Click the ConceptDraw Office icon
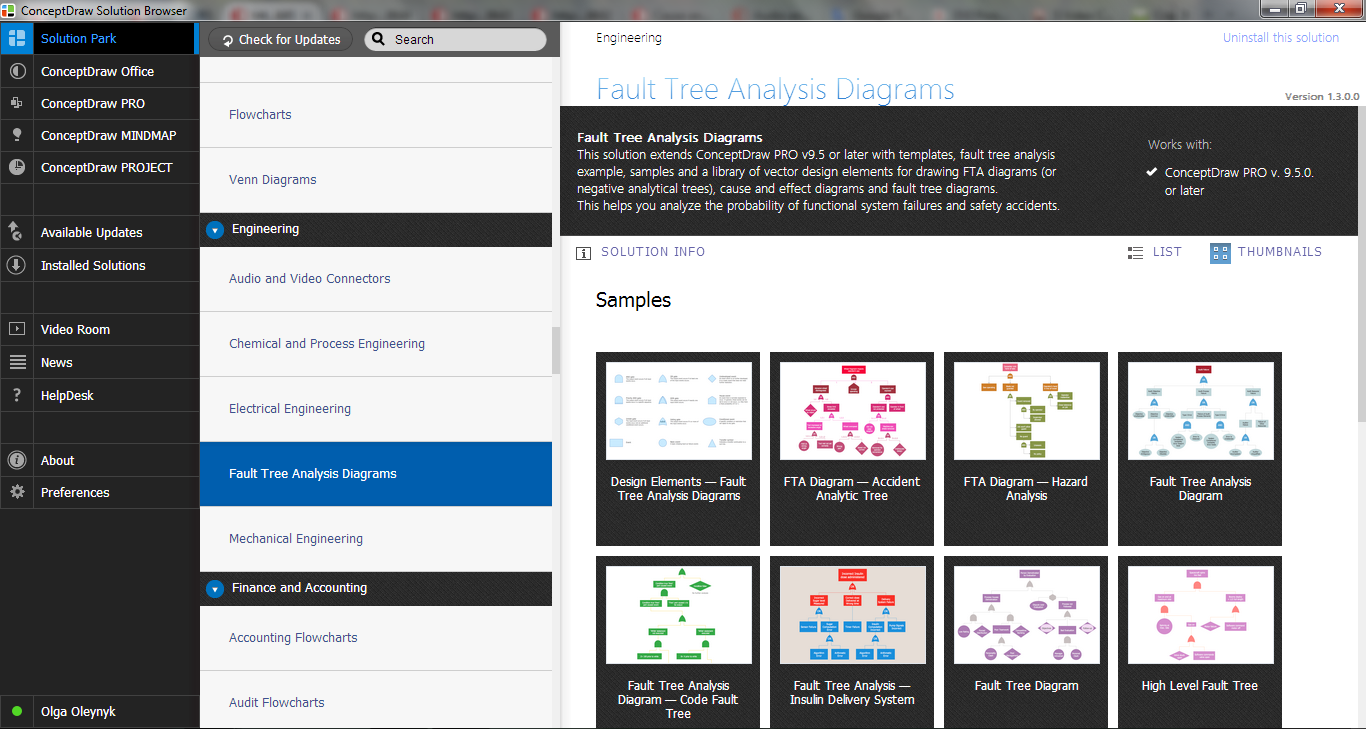Screen dimensions: 1366x729 click(x=16, y=72)
